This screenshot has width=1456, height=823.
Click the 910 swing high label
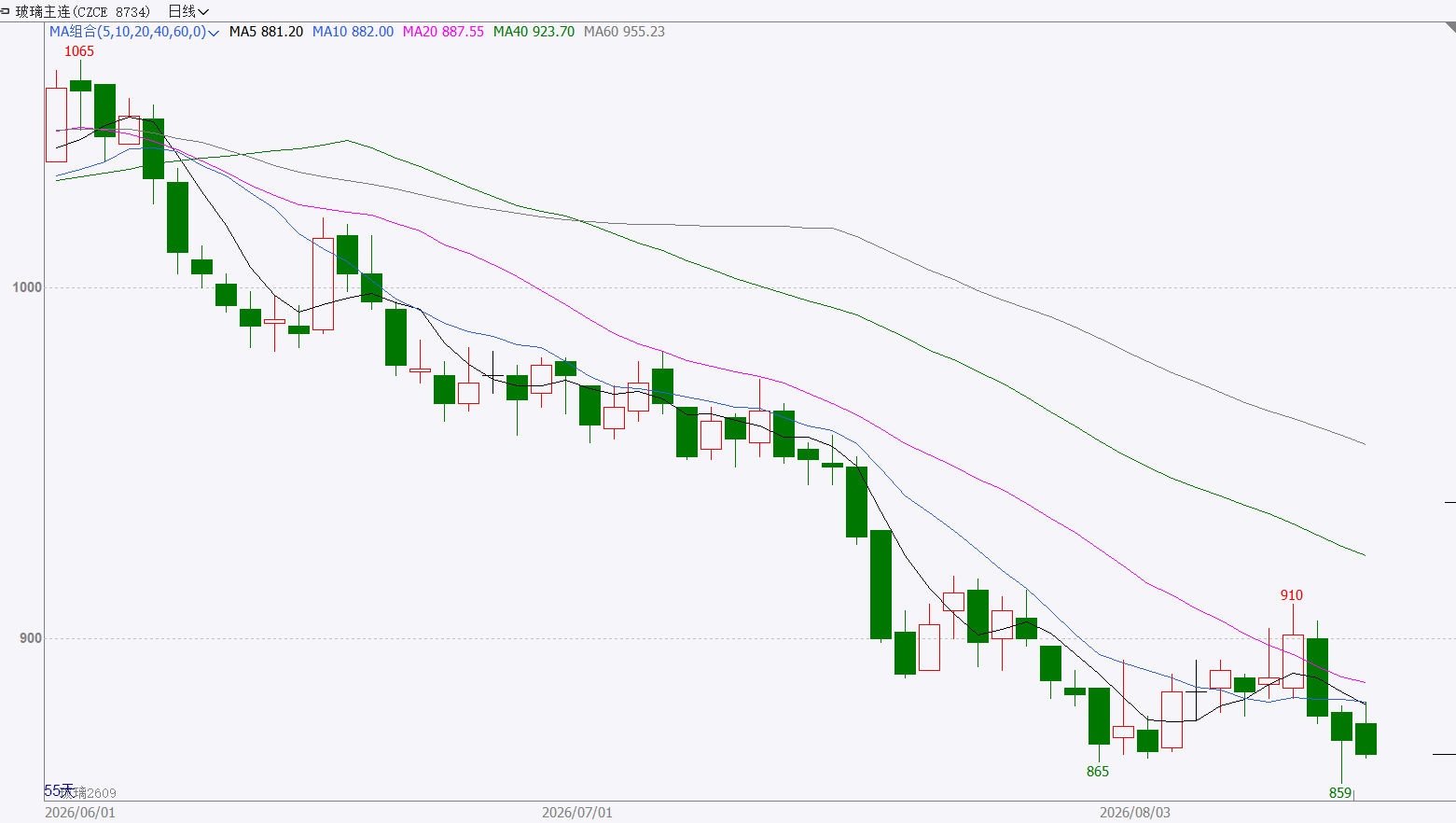[x=1292, y=595]
